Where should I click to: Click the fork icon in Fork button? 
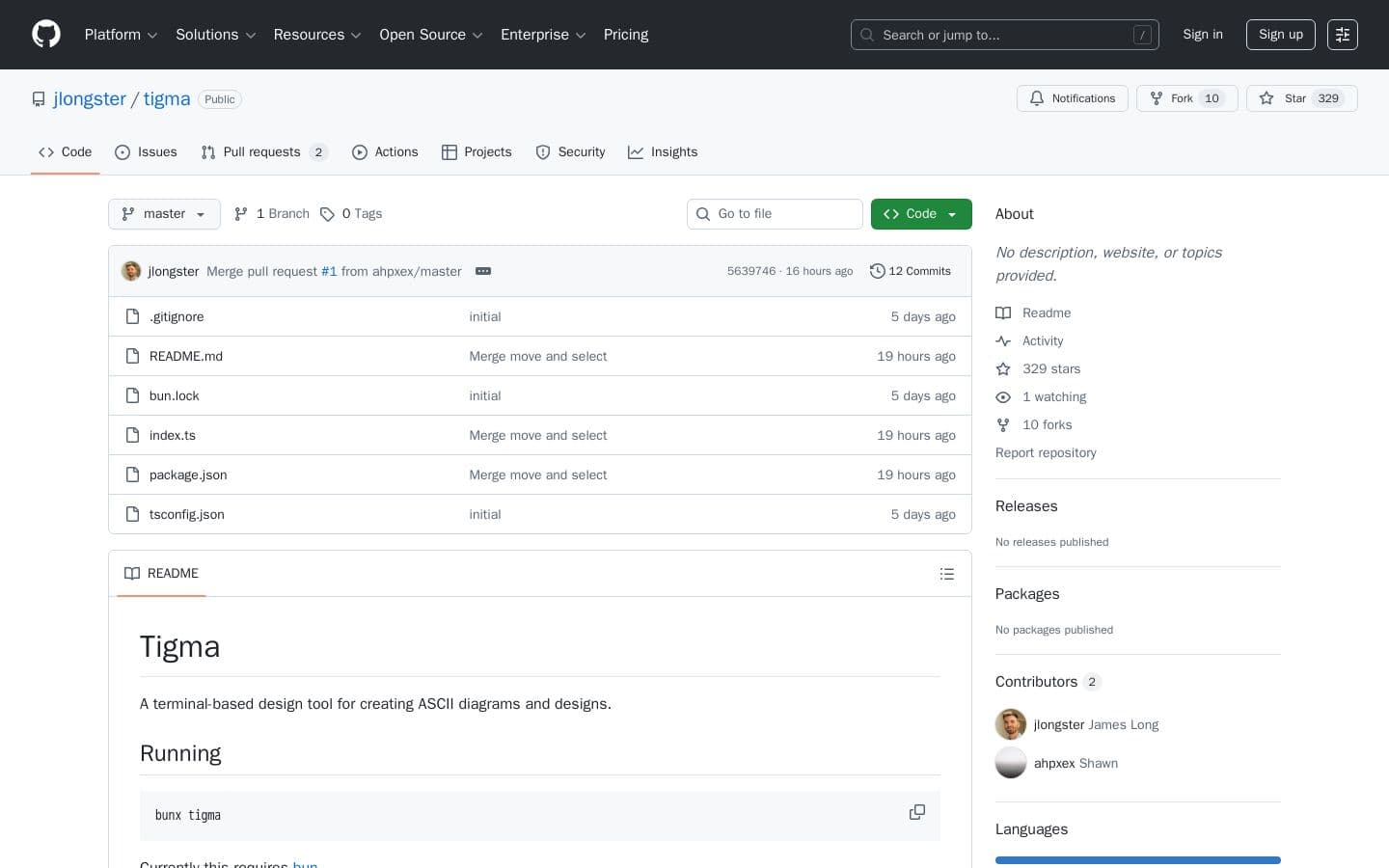pyautogui.click(x=1157, y=98)
